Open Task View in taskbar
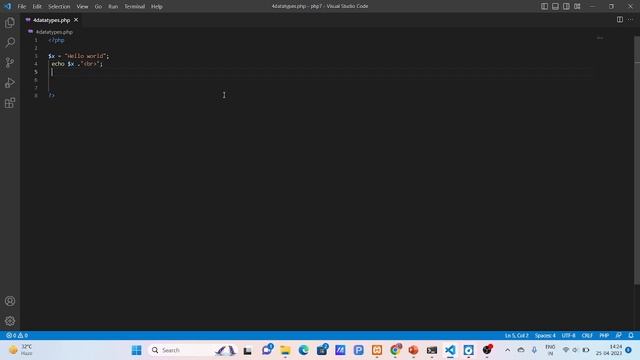Image resolution: width=640 pixels, height=360 pixels. click(247, 350)
